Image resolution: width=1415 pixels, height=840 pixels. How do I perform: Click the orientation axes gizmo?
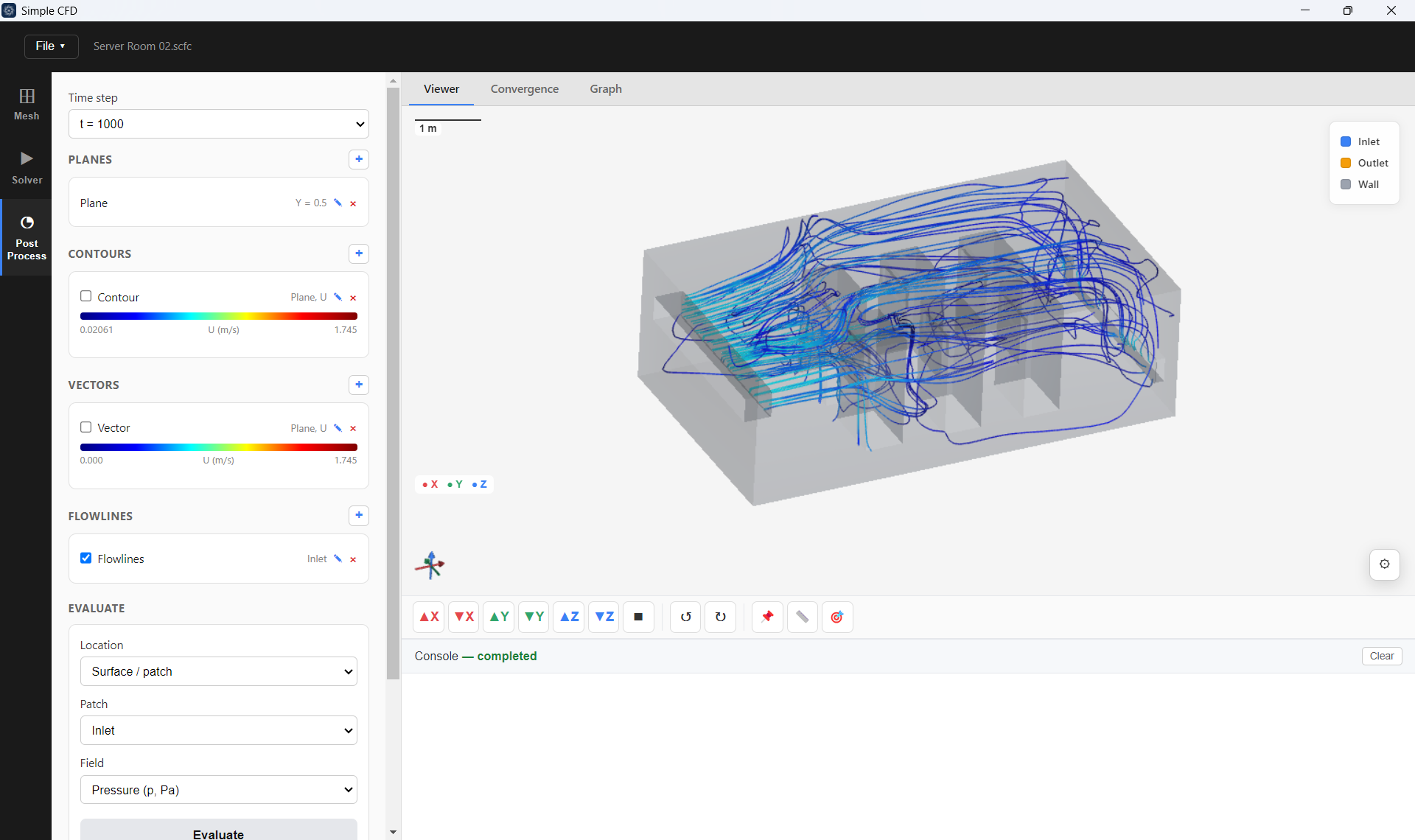430,565
